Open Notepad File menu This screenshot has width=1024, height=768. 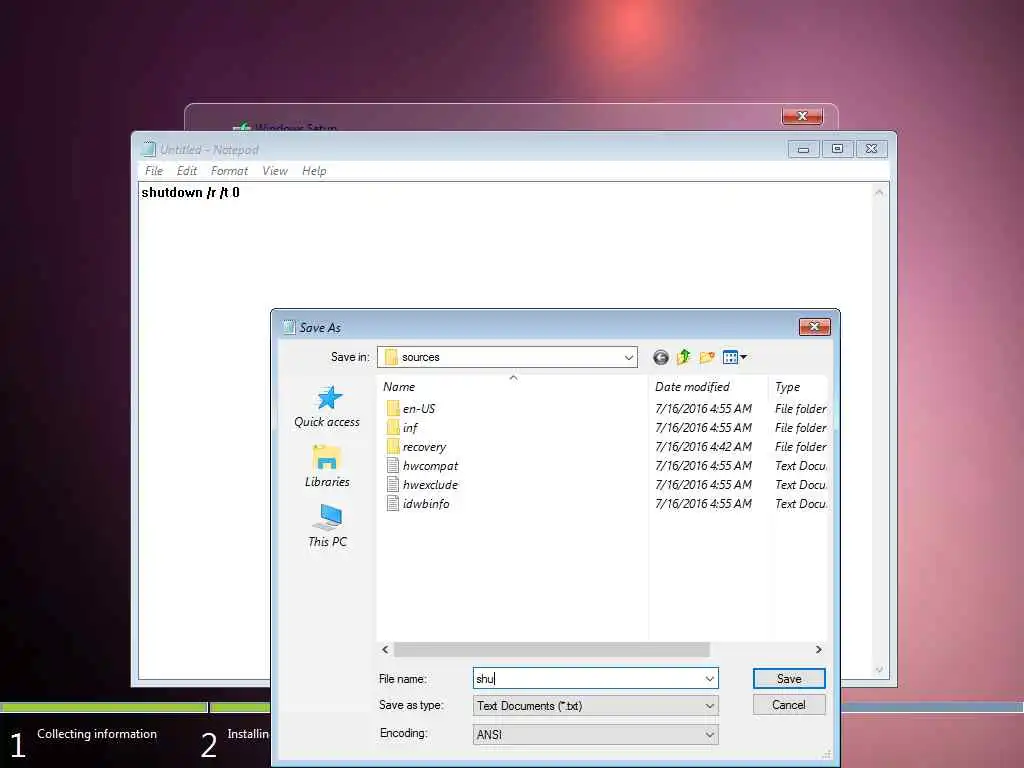tap(154, 171)
